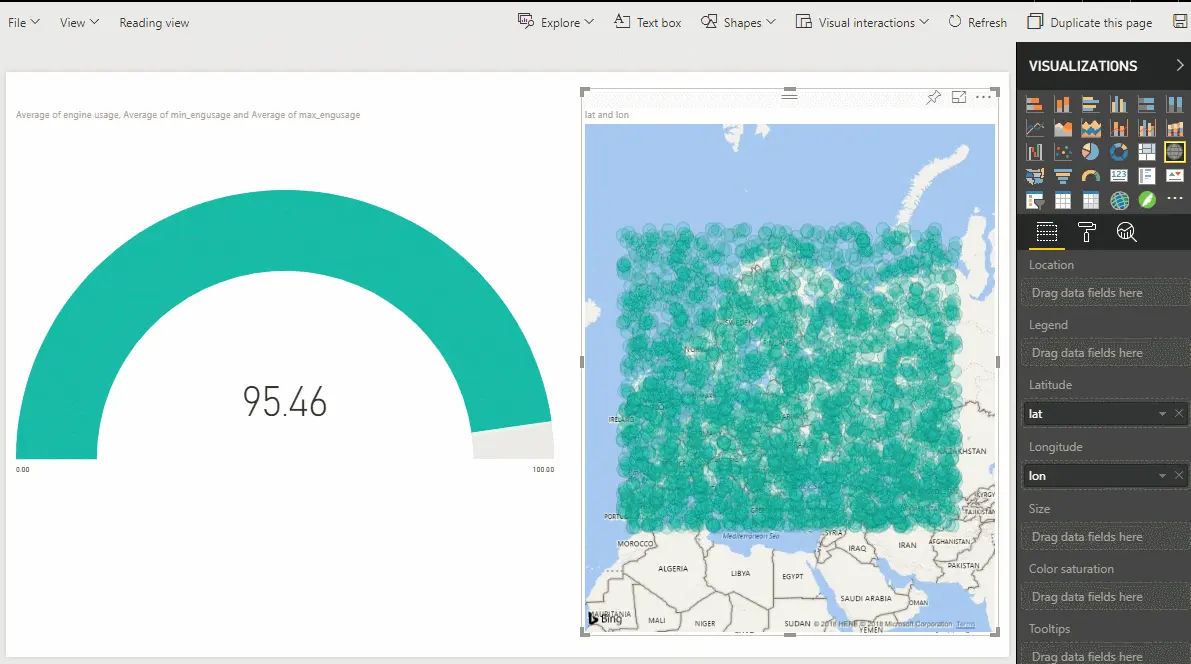Select the Stacked column chart visualization
1191x664 pixels.
(1063, 104)
